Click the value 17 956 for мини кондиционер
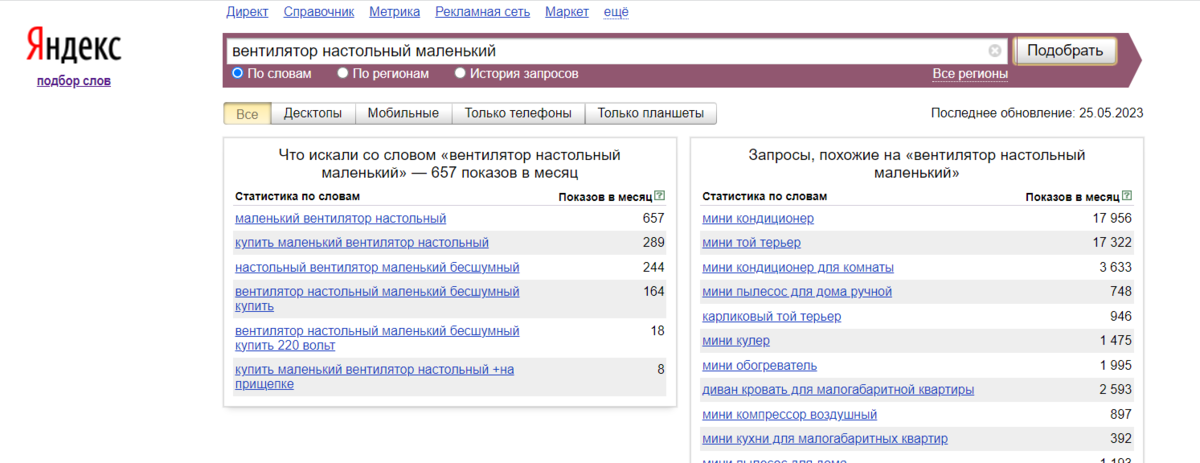1200x463 pixels. (1112, 218)
